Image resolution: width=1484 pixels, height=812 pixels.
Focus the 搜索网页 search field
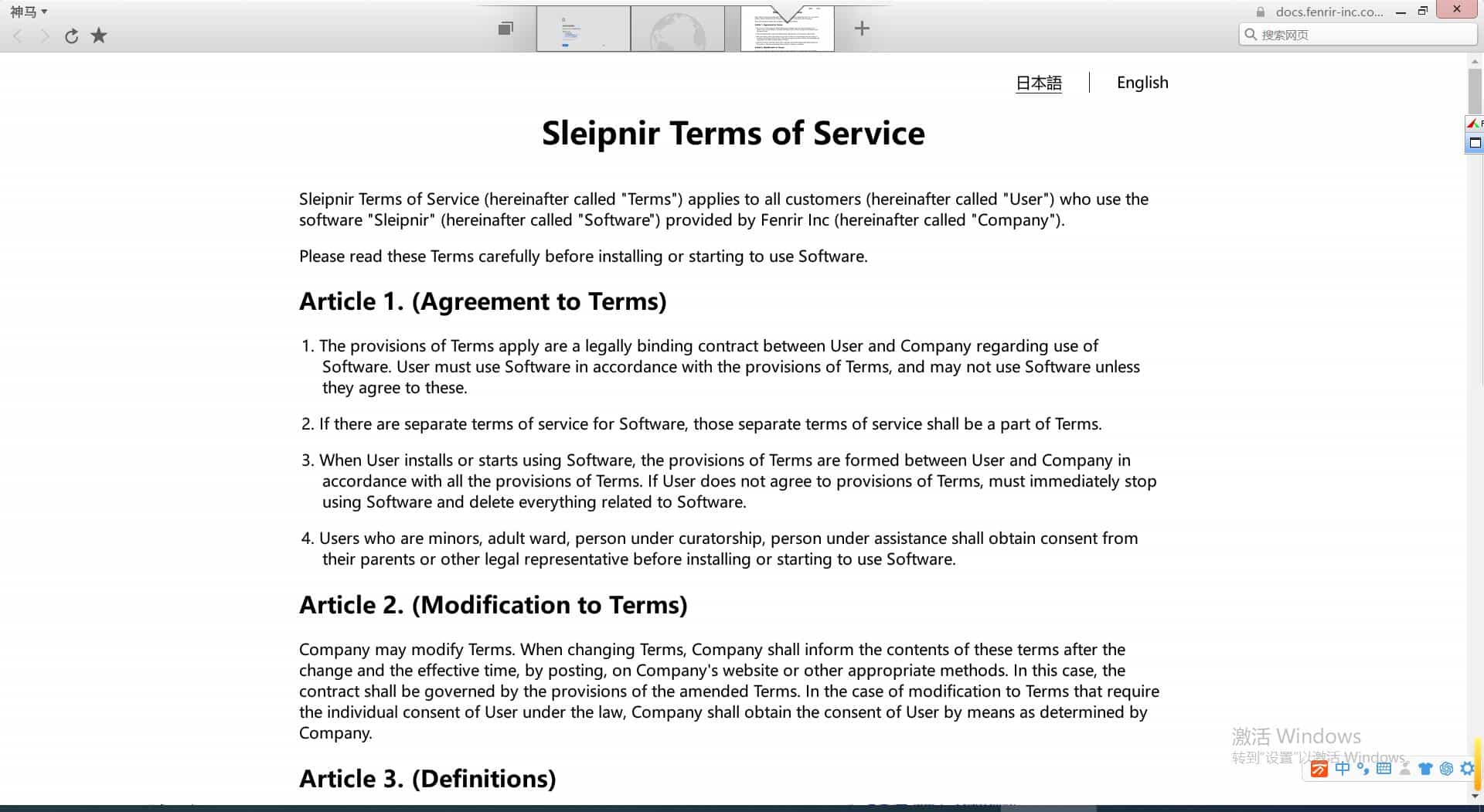pos(1358,35)
